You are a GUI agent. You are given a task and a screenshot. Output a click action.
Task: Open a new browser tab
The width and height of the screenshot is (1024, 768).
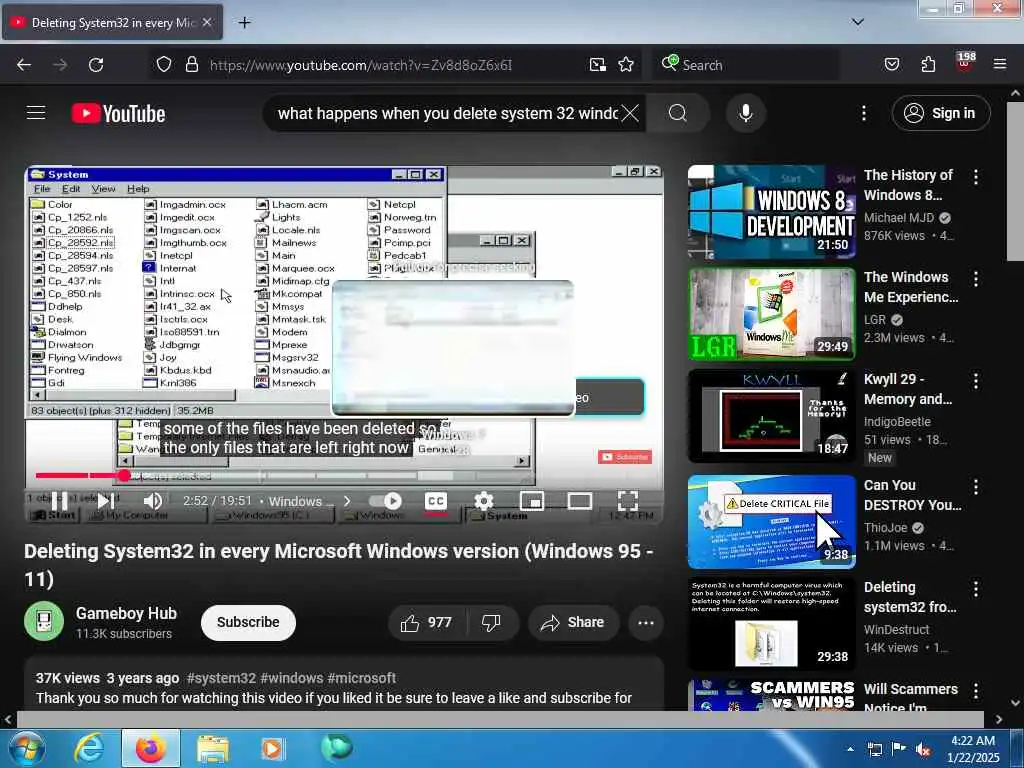pyautogui.click(x=244, y=23)
